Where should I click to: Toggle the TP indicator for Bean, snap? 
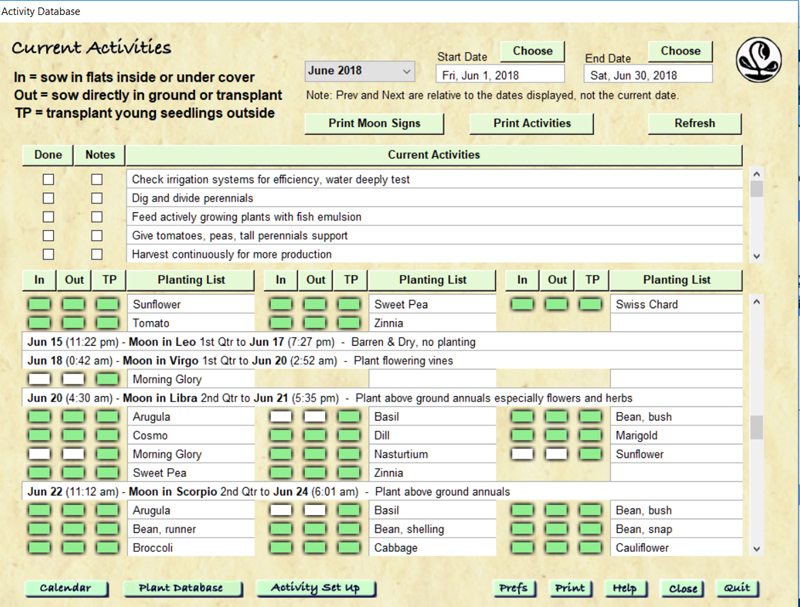point(590,529)
